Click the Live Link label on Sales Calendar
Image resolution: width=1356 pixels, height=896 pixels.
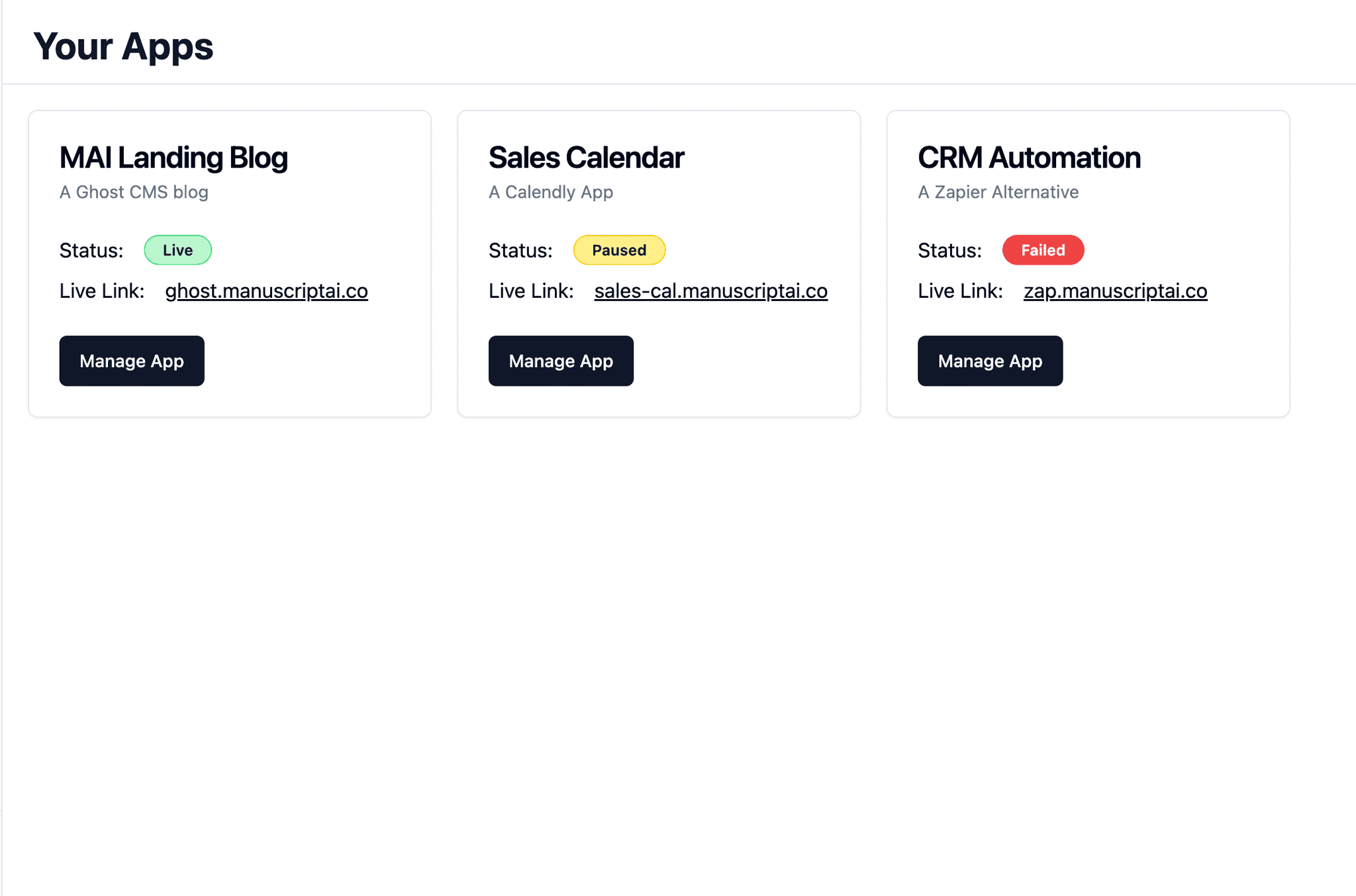point(531,291)
